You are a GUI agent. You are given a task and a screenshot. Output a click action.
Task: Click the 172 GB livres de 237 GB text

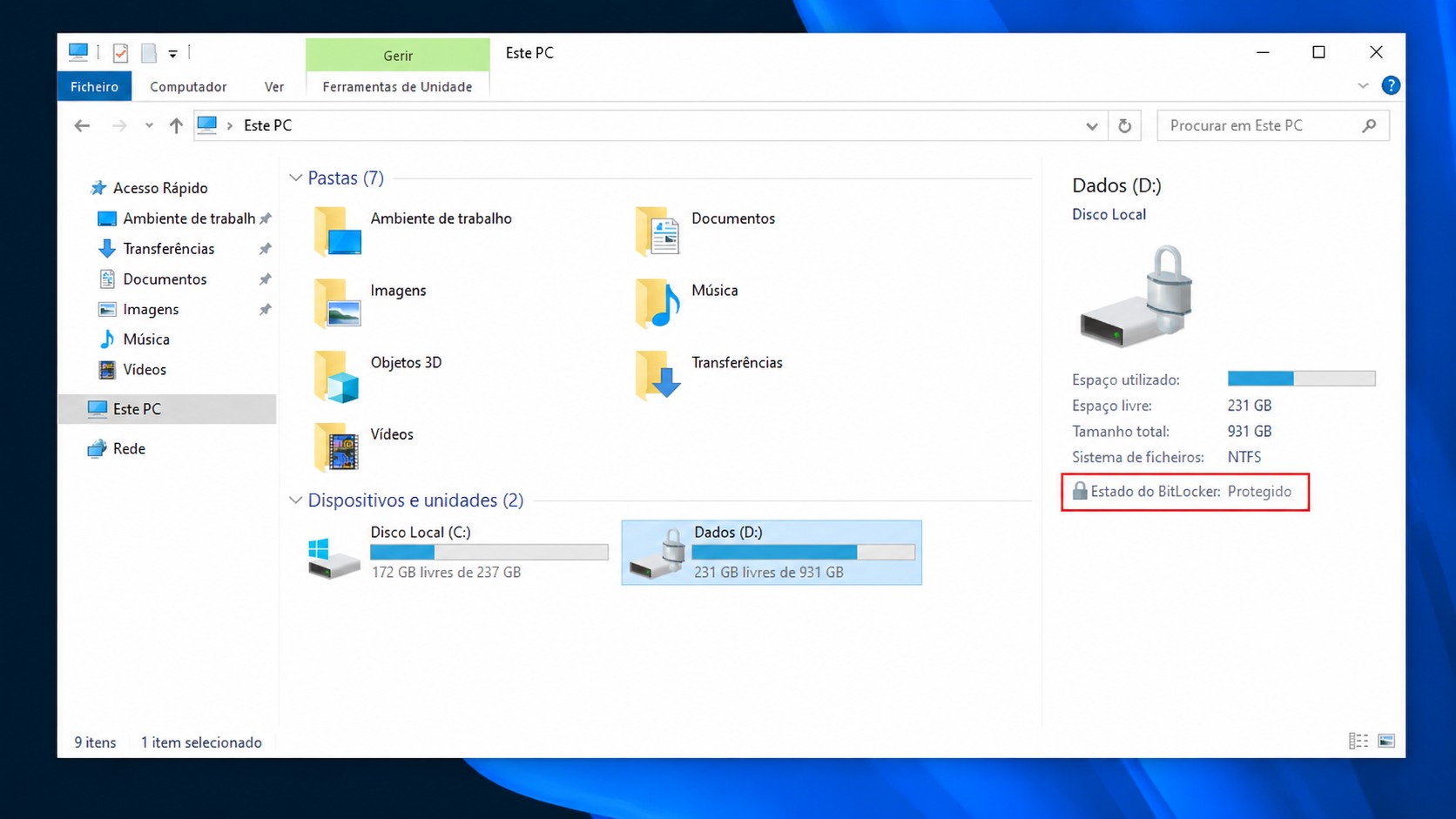[x=446, y=573]
